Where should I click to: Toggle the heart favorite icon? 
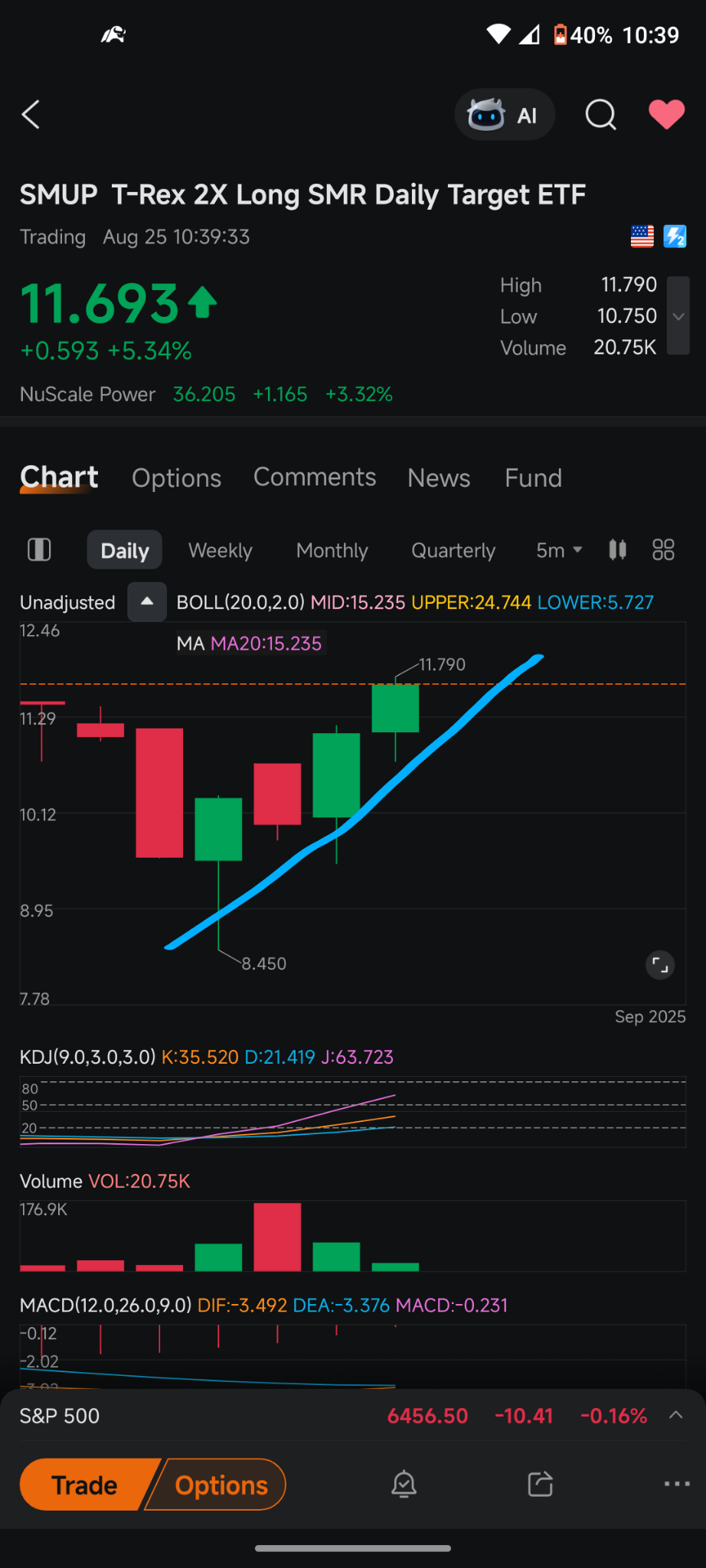click(666, 115)
